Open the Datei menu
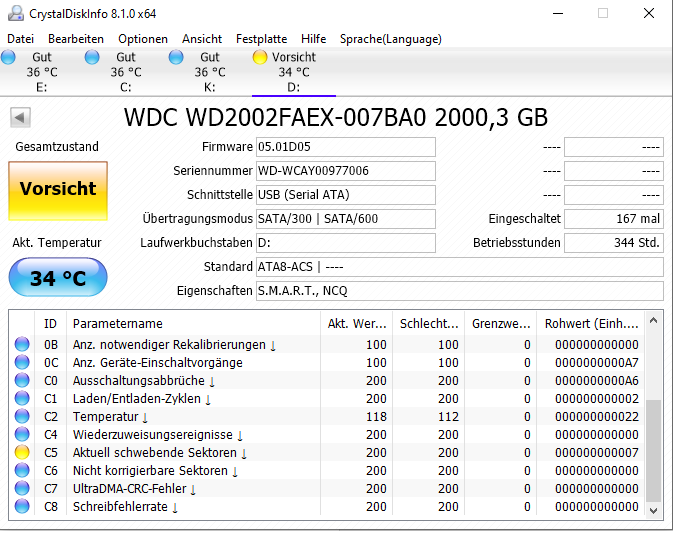 click(x=20, y=39)
